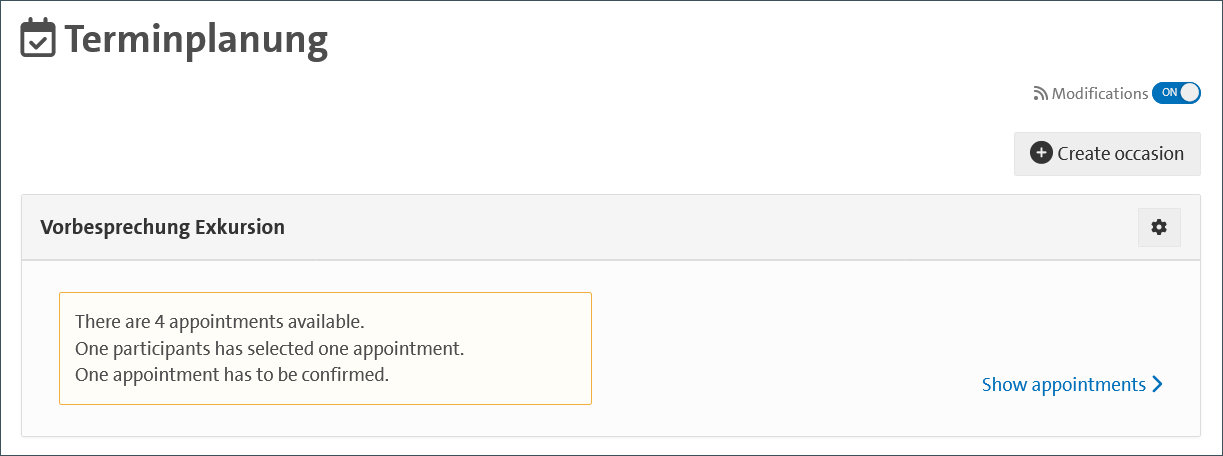Select the Vorbesprechung Exkursion title
The height and width of the screenshot is (456, 1223).
162,228
